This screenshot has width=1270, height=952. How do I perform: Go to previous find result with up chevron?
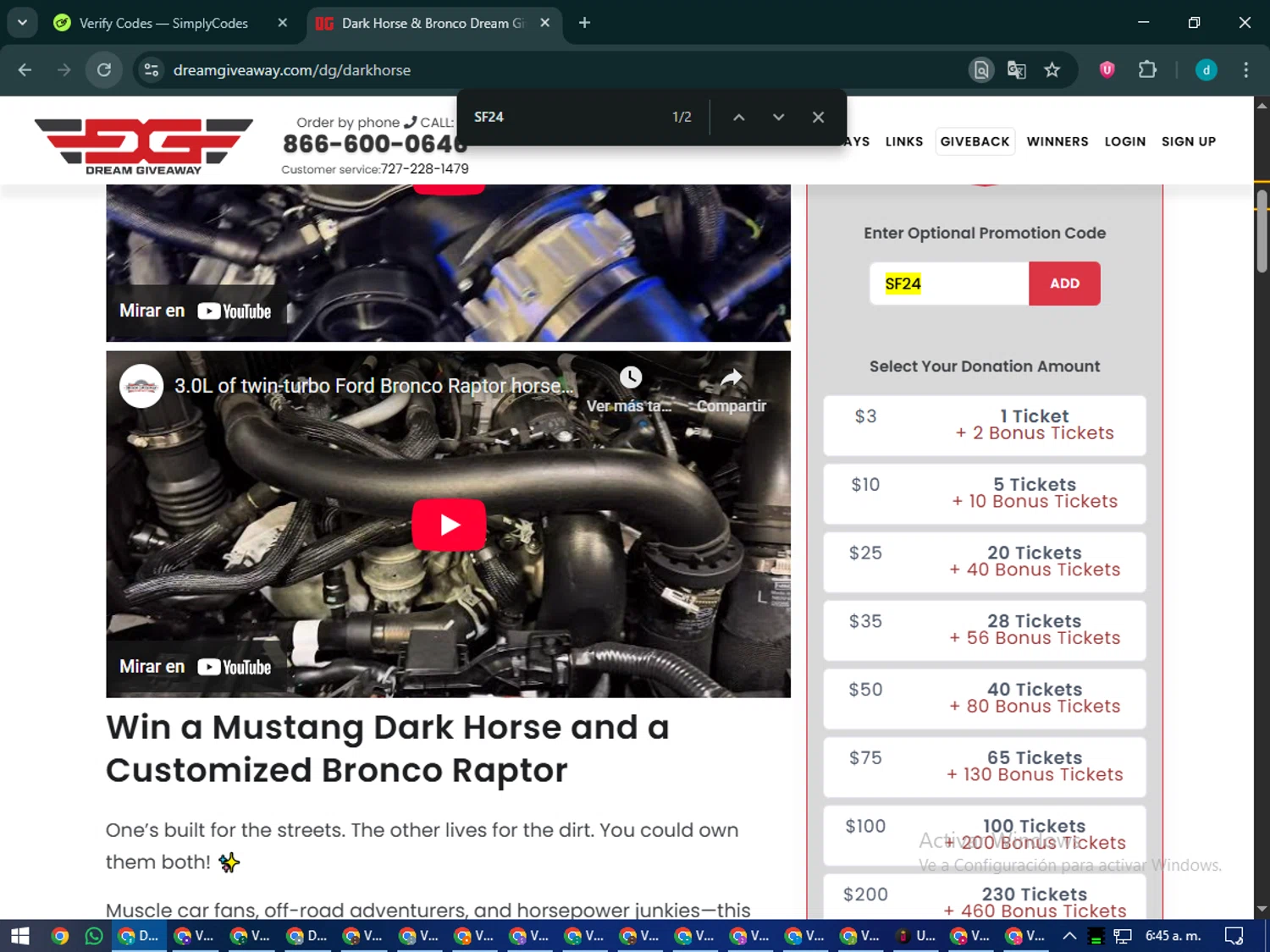click(738, 118)
